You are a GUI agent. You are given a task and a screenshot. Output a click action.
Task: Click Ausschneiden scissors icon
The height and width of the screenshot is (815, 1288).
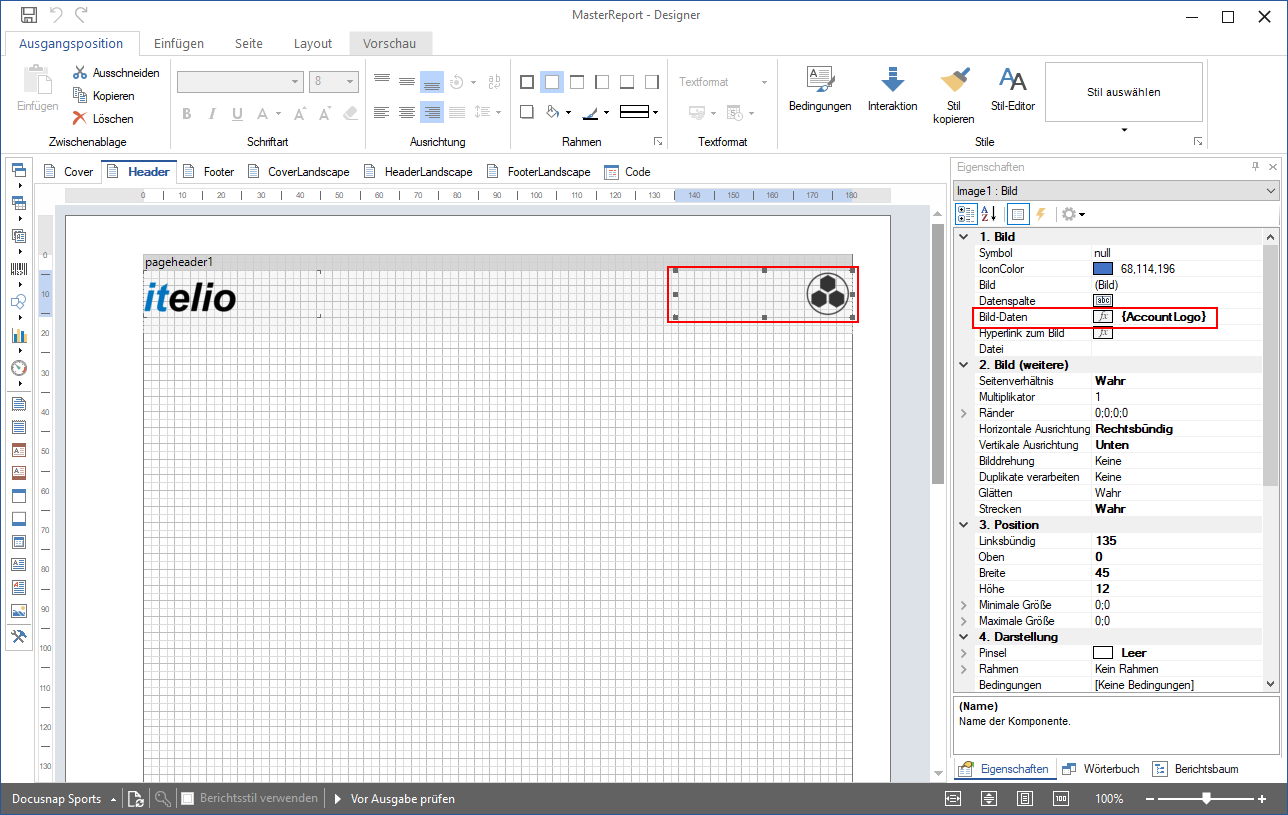pos(80,73)
